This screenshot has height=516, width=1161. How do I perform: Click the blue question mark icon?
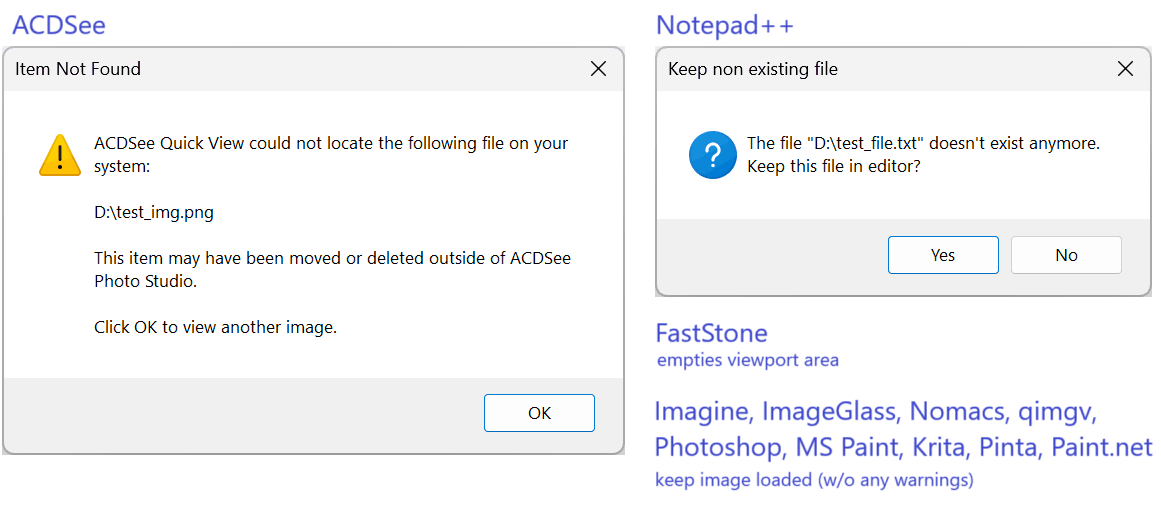click(712, 155)
